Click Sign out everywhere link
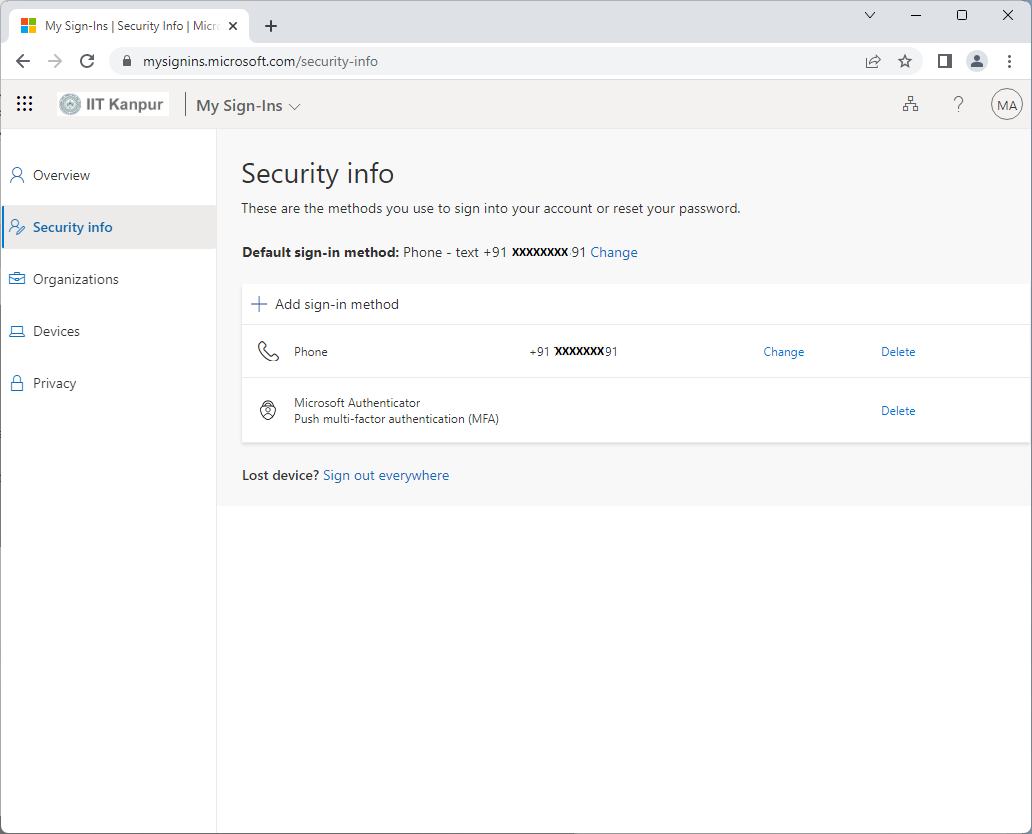Viewport: 1032px width, 834px height. point(386,476)
